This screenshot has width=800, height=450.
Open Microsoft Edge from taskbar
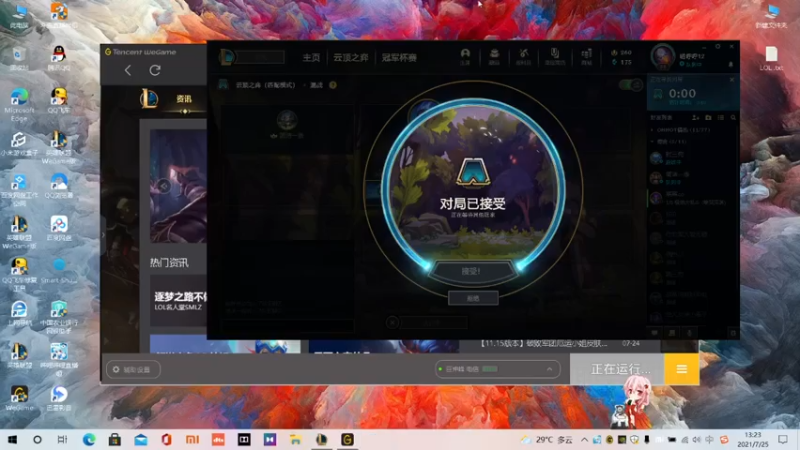pos(89,439)
